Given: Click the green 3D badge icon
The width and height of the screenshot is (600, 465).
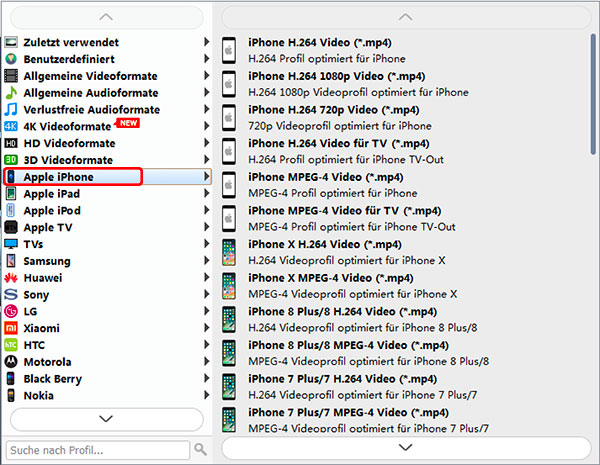Looking at the screenshot, I should 11,160.
